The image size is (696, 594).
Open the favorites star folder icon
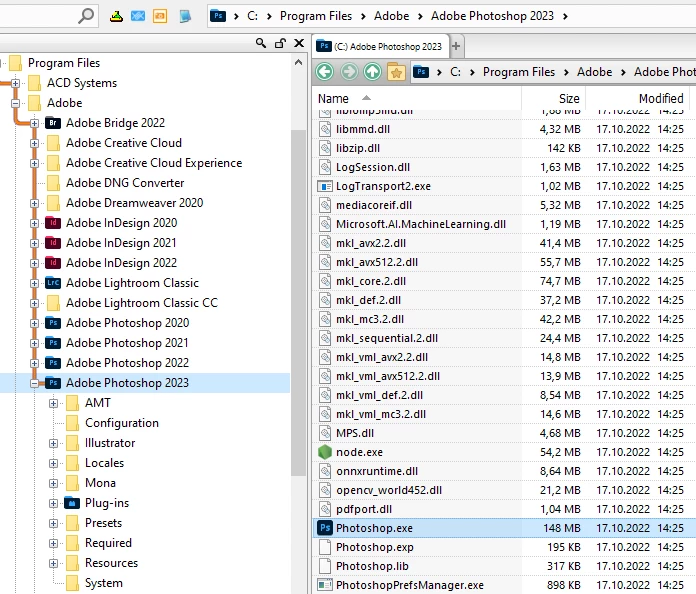396,71
